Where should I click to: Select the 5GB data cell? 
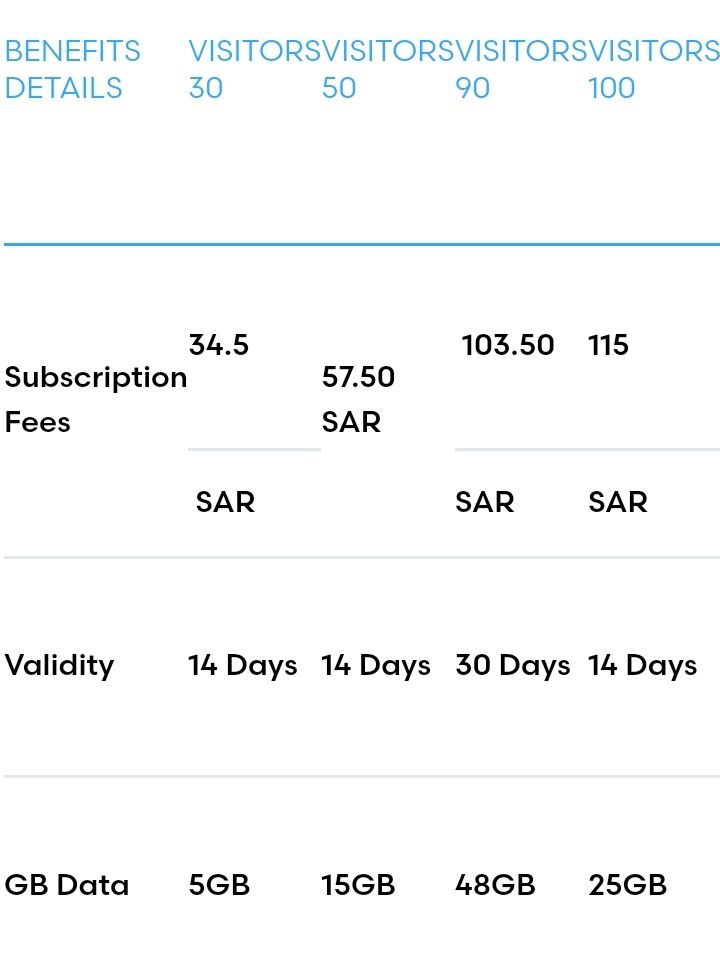click(219, 885)
